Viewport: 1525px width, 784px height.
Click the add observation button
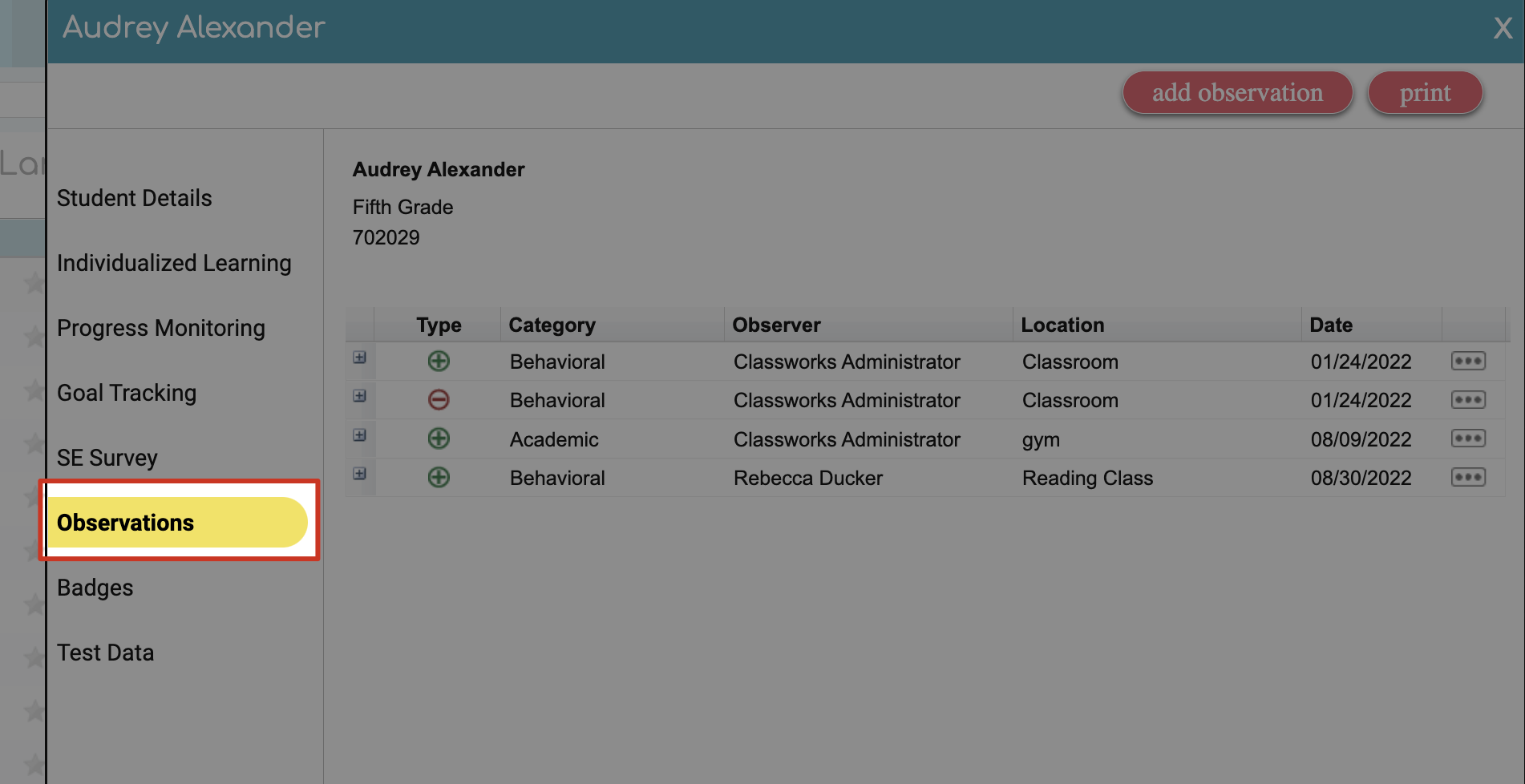[x=1236, y=92]
